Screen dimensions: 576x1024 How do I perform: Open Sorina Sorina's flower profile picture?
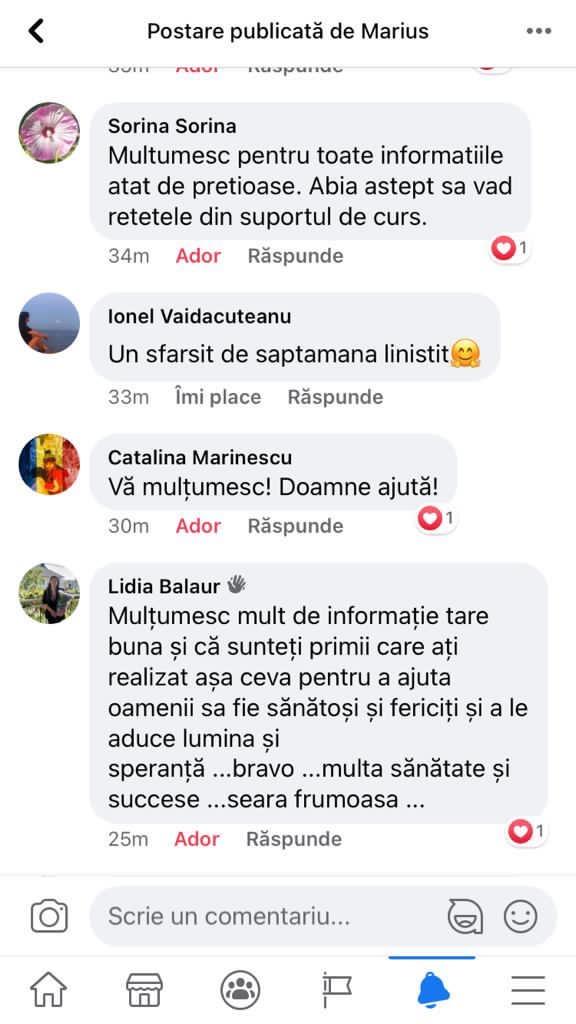click(49, 133)
